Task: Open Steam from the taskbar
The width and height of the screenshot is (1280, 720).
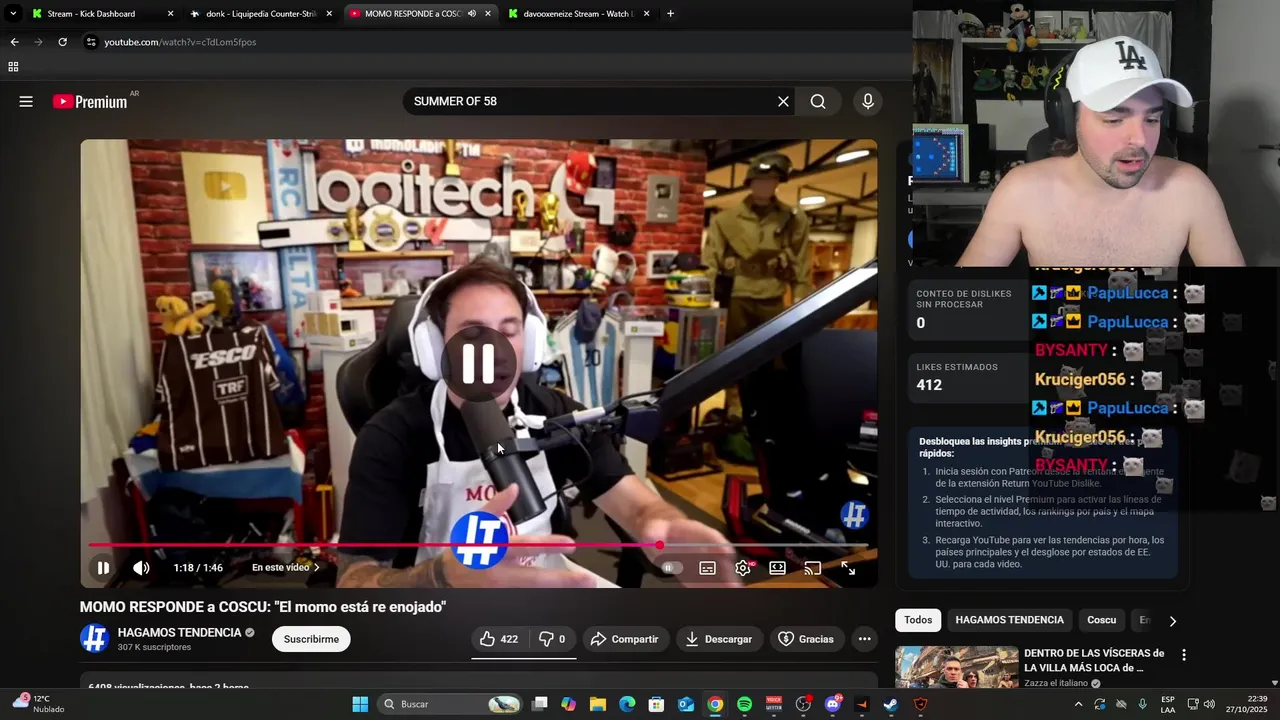Action: click(891, 704)
